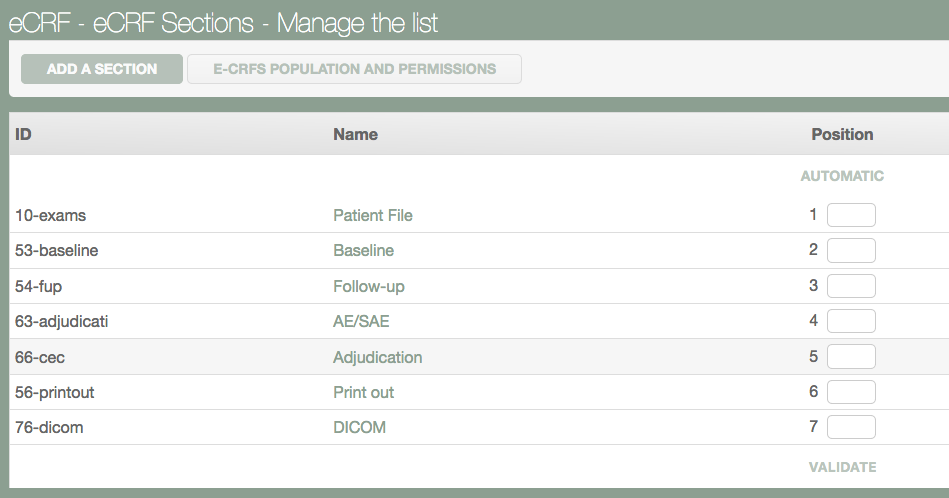Click position input for DICOM row
949x498 pixels.
click(x=851, y=427)
